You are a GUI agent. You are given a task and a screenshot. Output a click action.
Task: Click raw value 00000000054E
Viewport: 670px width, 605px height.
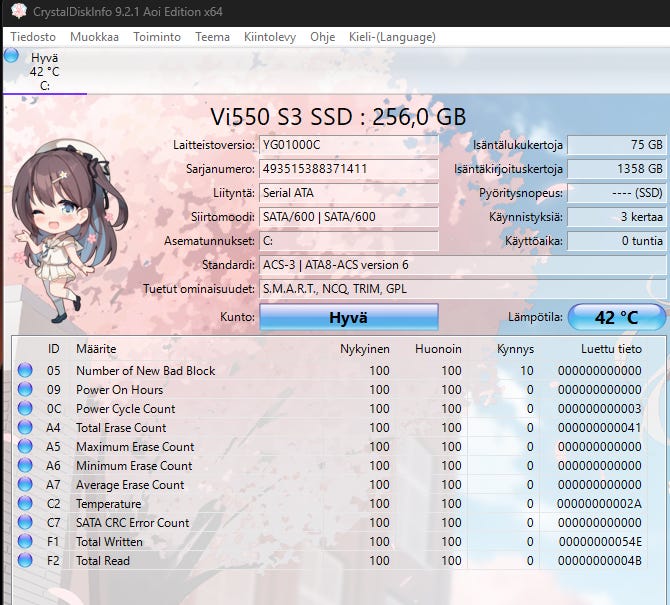[x=600, y=541]
